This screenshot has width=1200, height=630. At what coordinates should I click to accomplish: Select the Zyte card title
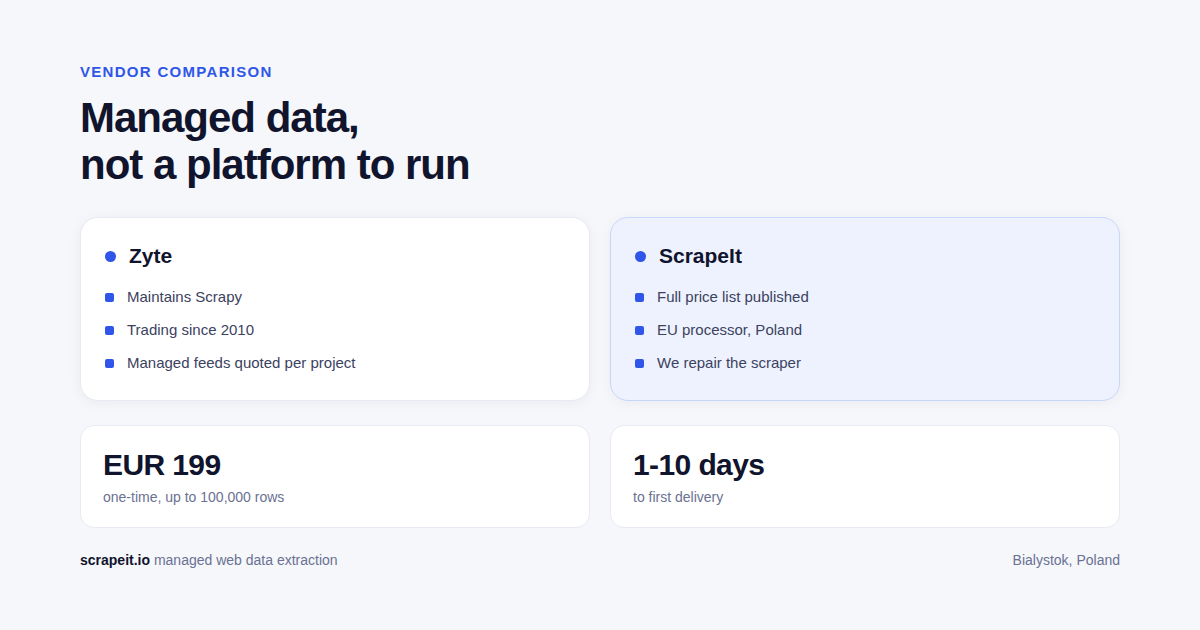click(x=150, y=256)
